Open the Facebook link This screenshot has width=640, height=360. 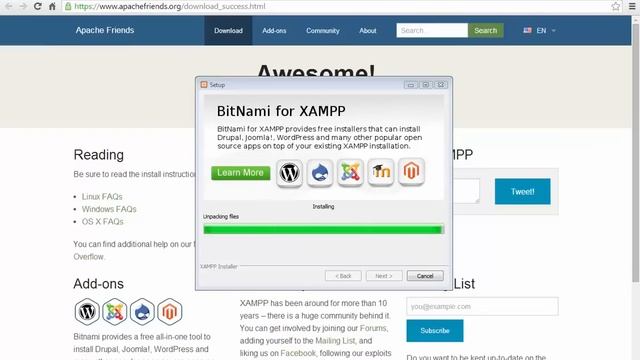point(298,353)
